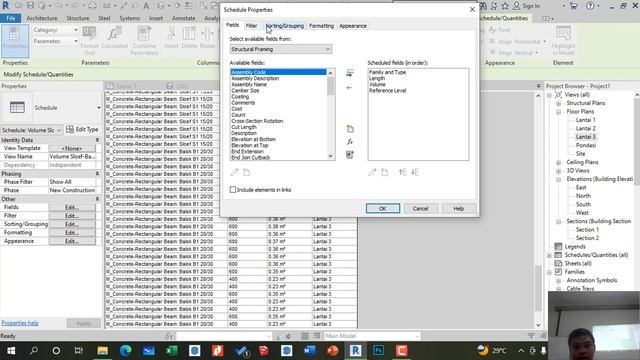Screen dimensions: 640x360
Task: Click Edit button for Sorting/Grouping
Action: [x=72, y=224]
